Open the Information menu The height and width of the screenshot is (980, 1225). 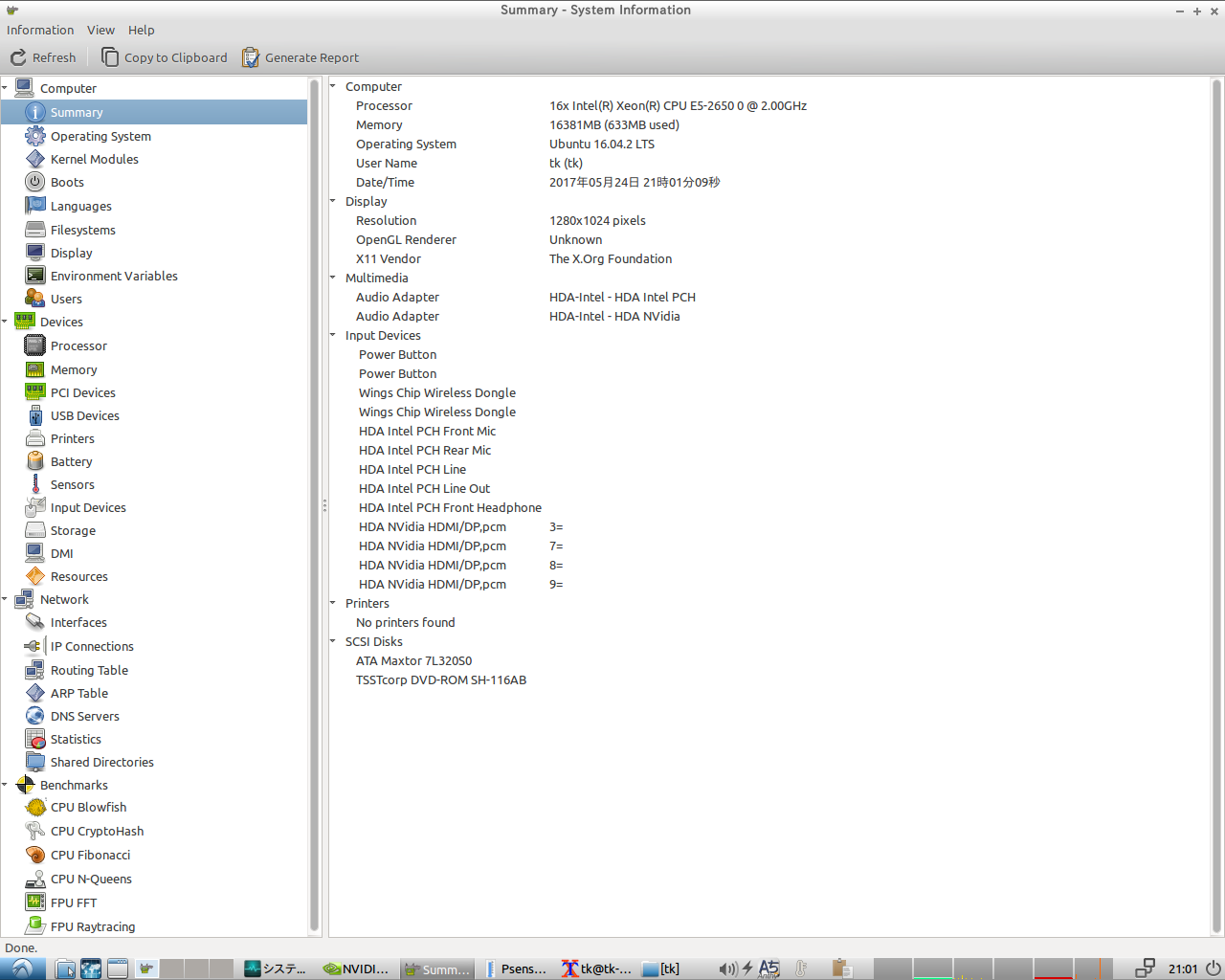(x=40, y=30)
